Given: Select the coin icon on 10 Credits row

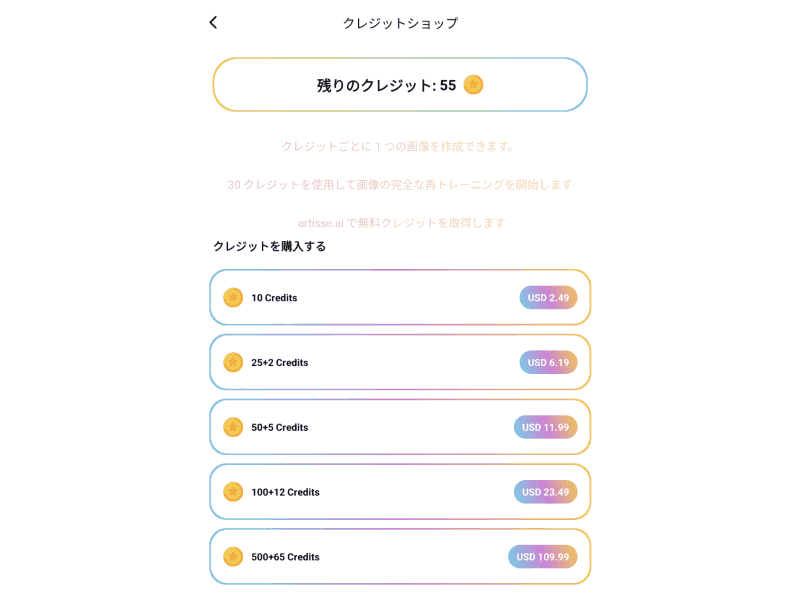Looking at the screenshot, I should (232, 297).
